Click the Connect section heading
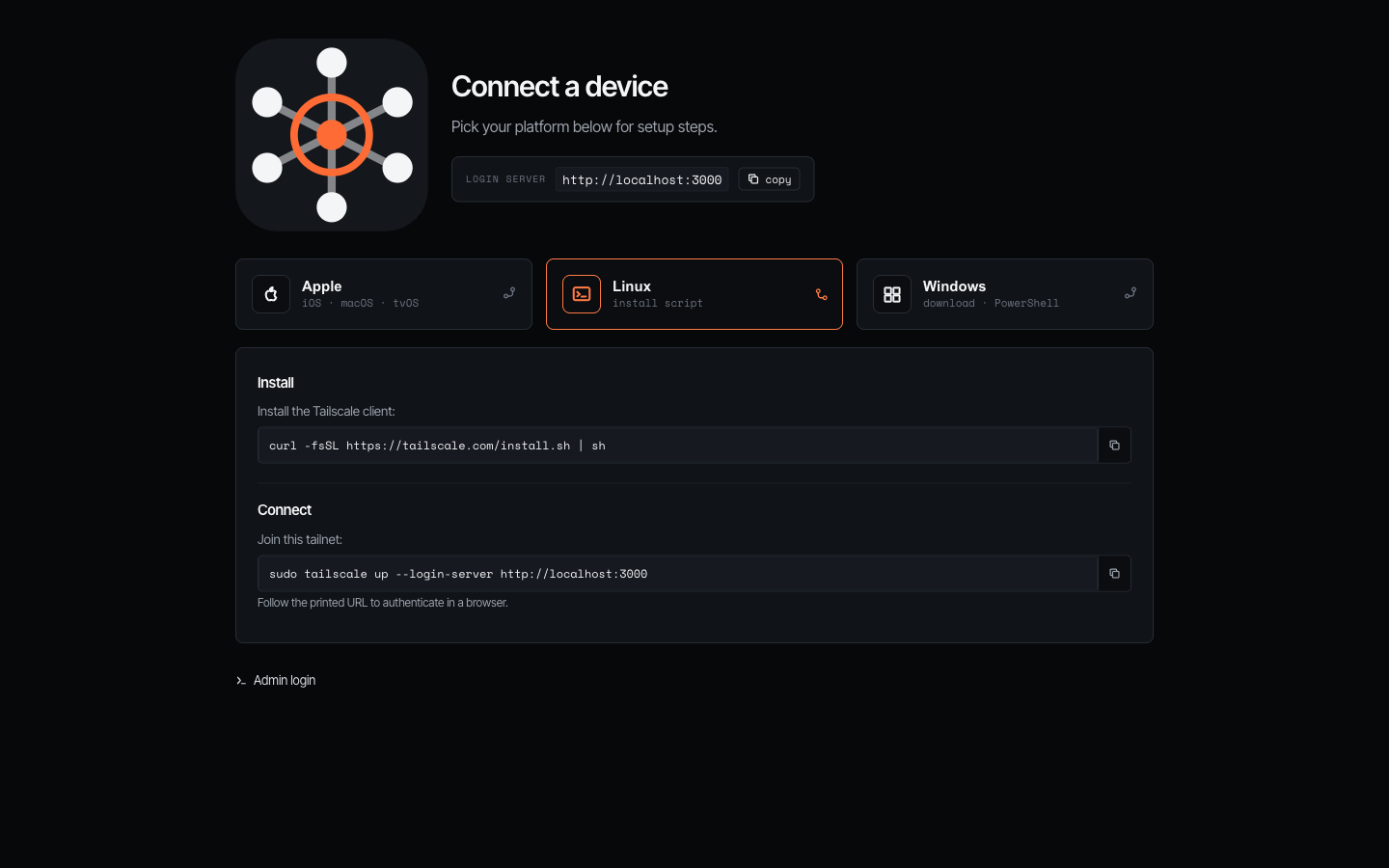Image resolution: width=1389 pixels, height=868 pixels. pos(285,510)
